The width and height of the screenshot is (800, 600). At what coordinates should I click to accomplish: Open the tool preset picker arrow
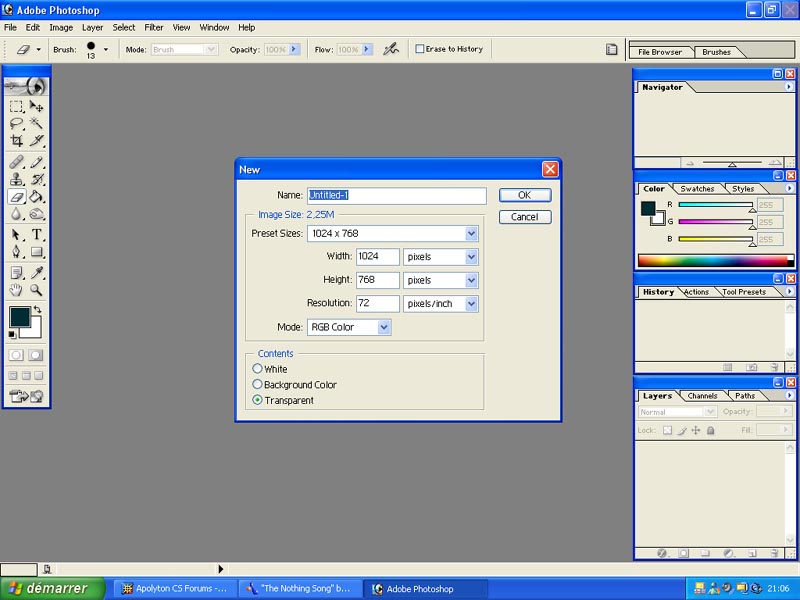pyautogui.click(x=38, y=49)
